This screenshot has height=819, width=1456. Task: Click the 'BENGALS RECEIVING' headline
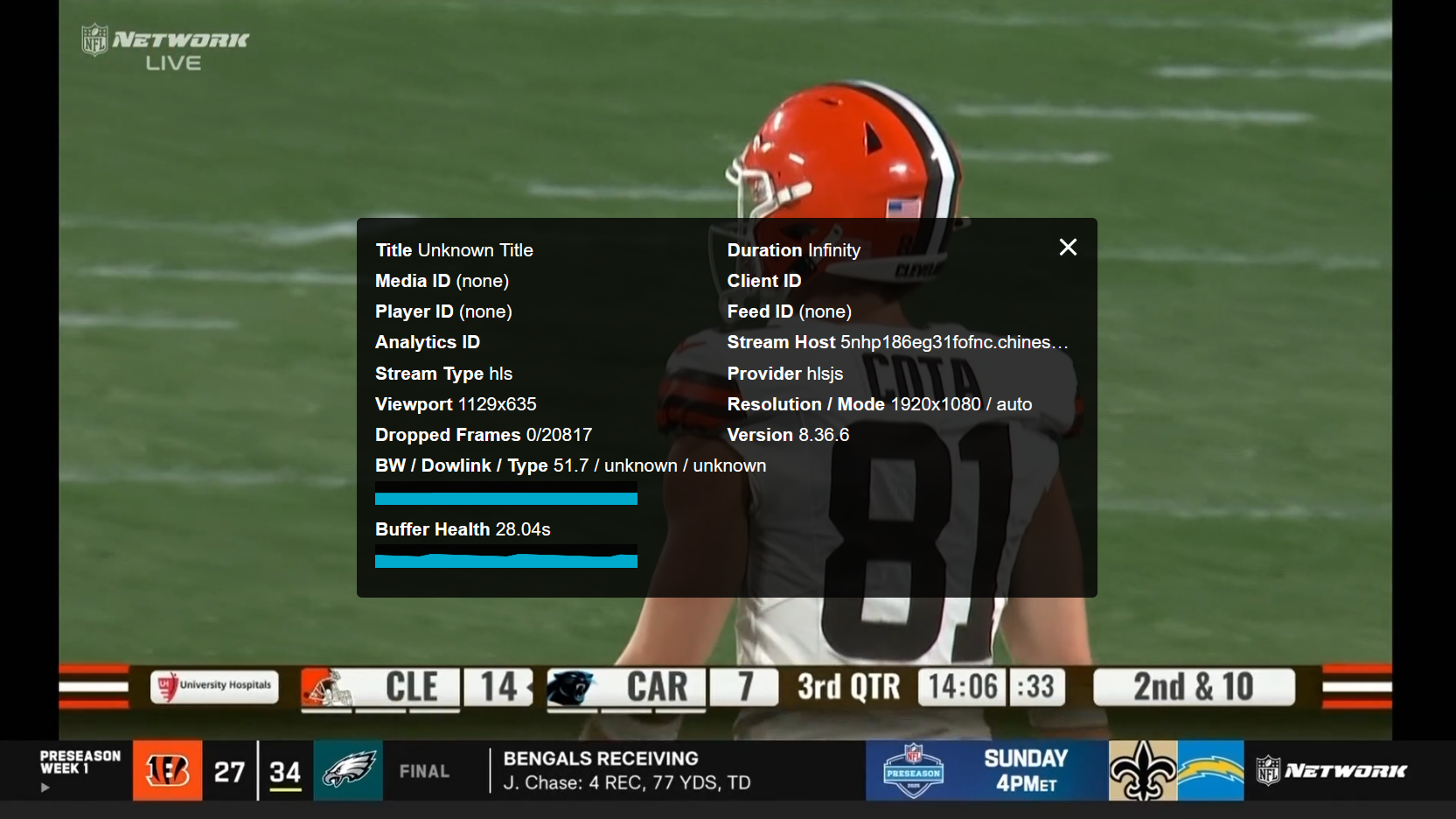click(x=601, y=759)
